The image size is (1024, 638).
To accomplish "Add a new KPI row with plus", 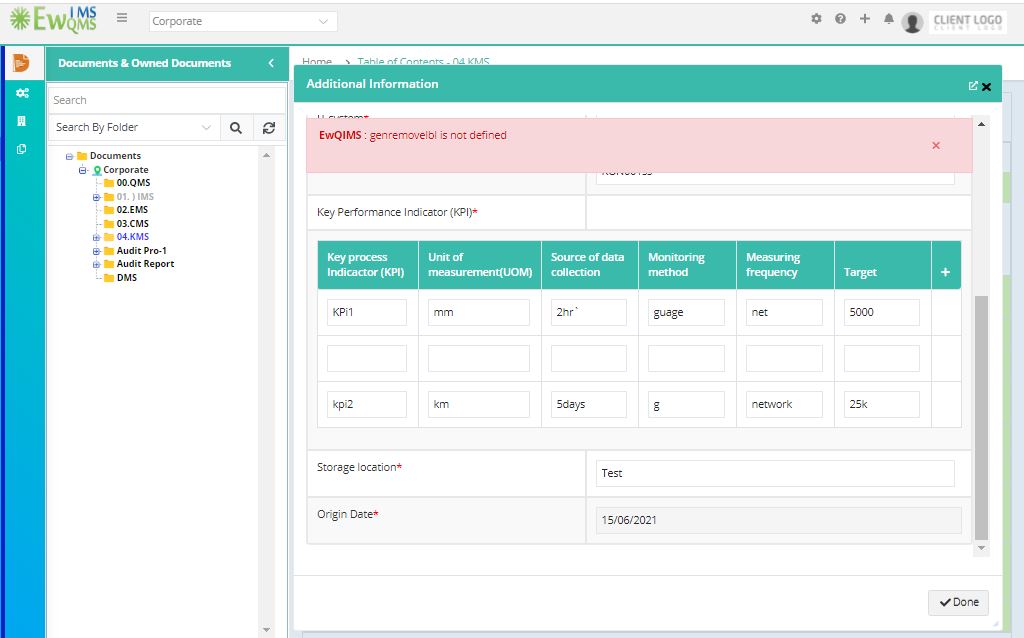I will click(x=945, y=272).
